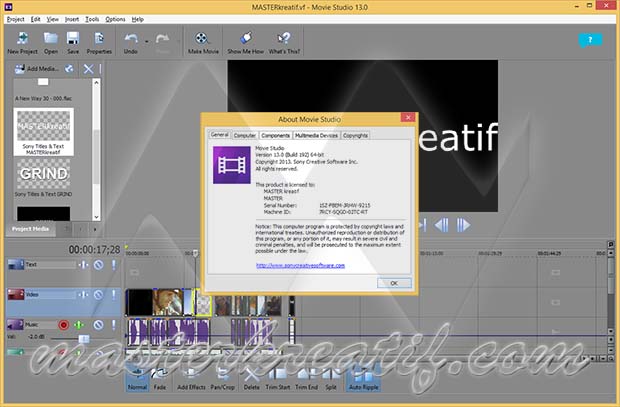Click the blue help bubble icon
620x407 pixels.
(x=590, y=40)
